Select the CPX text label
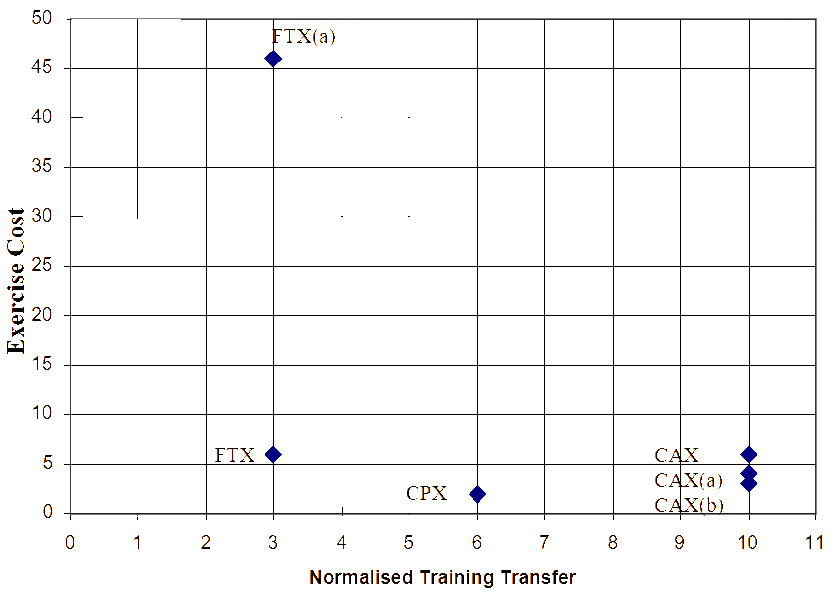The image size is (837, 597). pyautogui.click(x=427, y=493)
